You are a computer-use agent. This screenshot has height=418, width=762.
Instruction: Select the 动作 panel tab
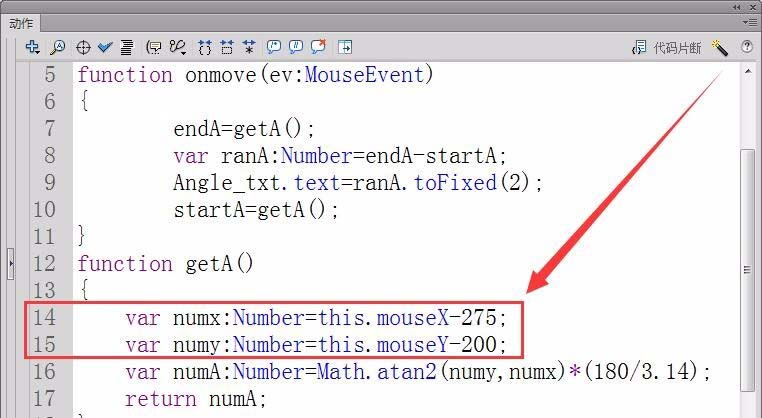click(x=21, y=23)
